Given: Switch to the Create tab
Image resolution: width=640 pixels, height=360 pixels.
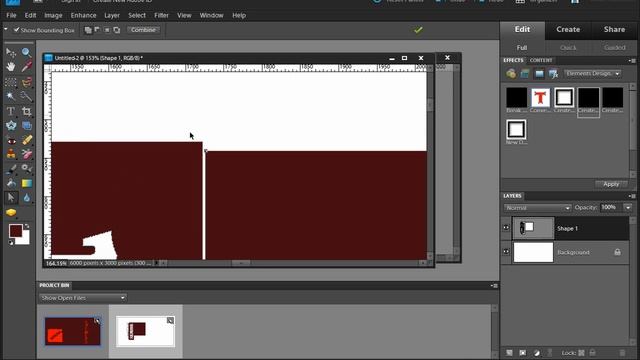Looking at the screenshot, I should [x=568, y=29].
